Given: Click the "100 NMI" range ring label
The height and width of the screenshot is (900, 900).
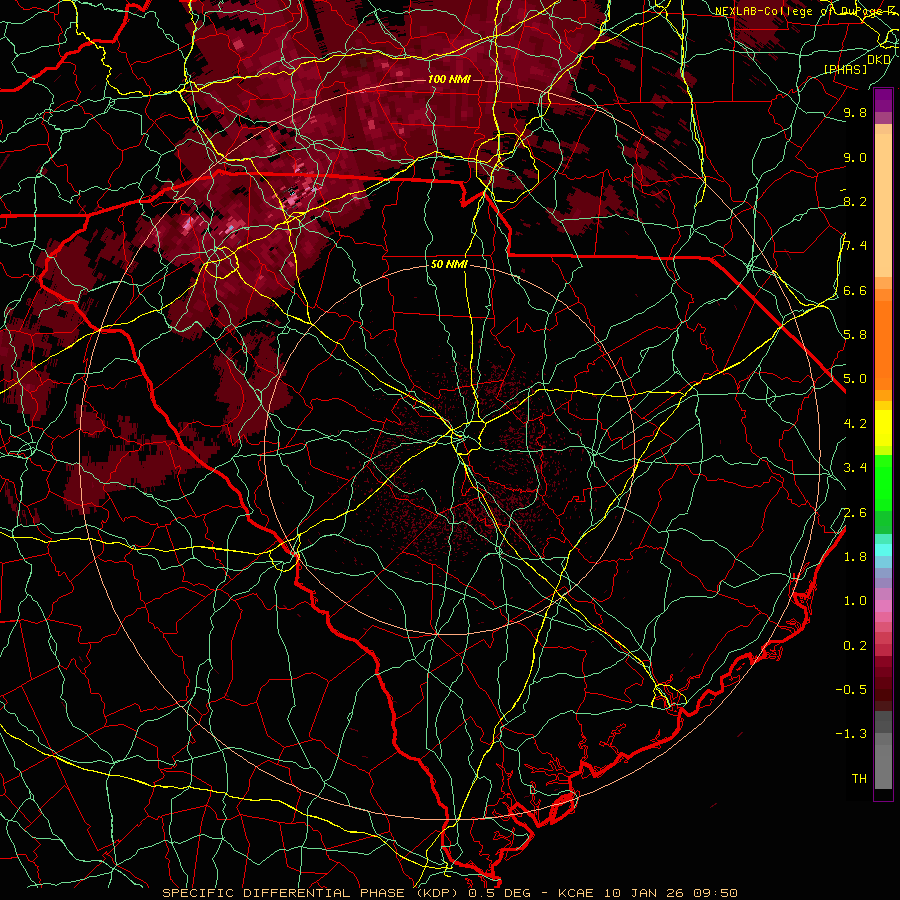Looking at the screenshot, I should 449,79.
